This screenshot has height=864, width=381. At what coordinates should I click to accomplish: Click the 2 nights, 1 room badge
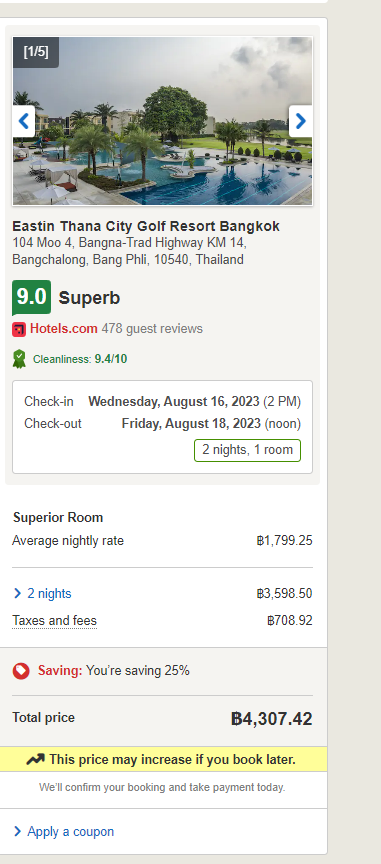248,450
